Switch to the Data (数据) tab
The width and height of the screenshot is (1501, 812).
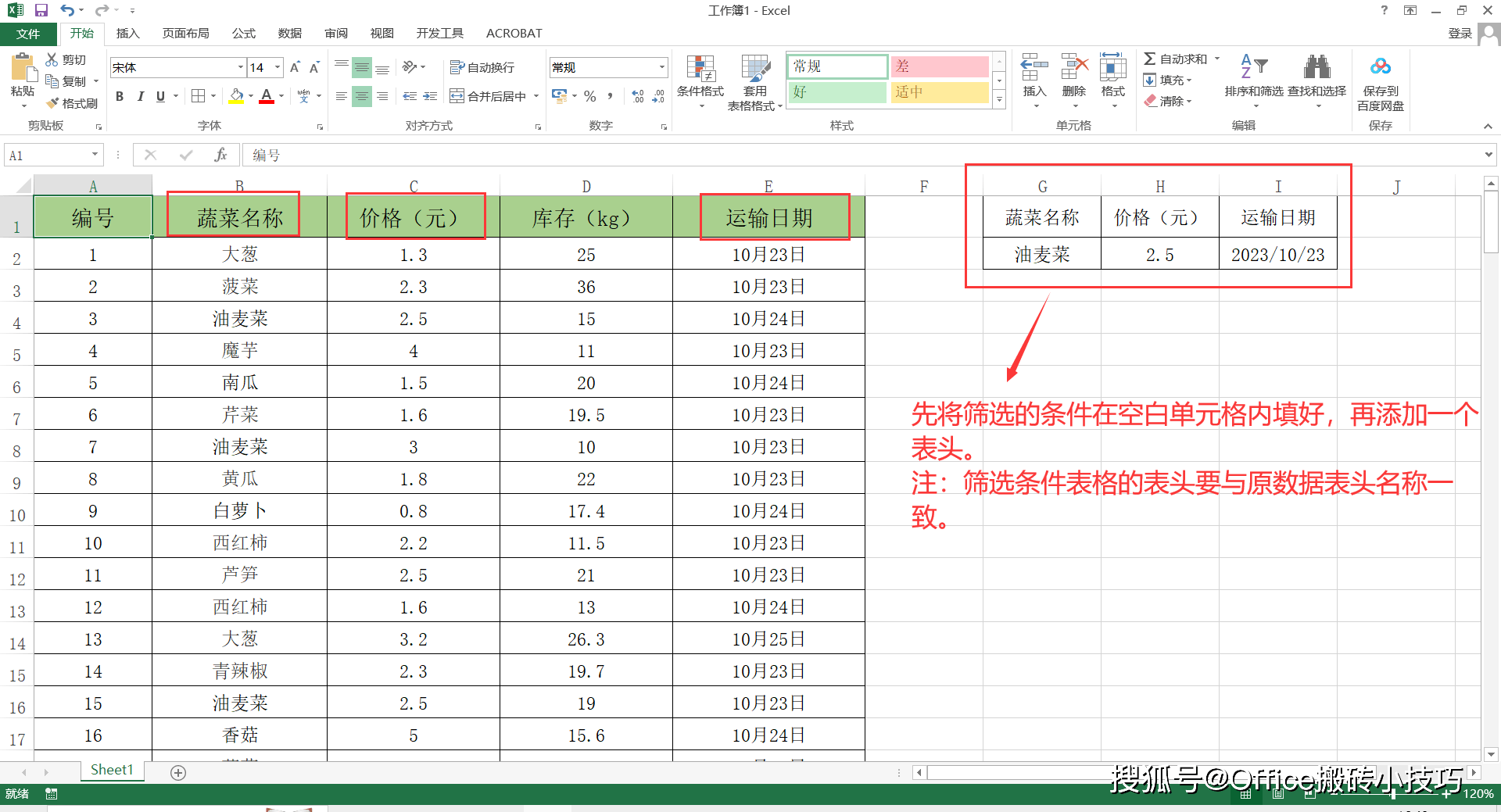(x=290, y=34)
